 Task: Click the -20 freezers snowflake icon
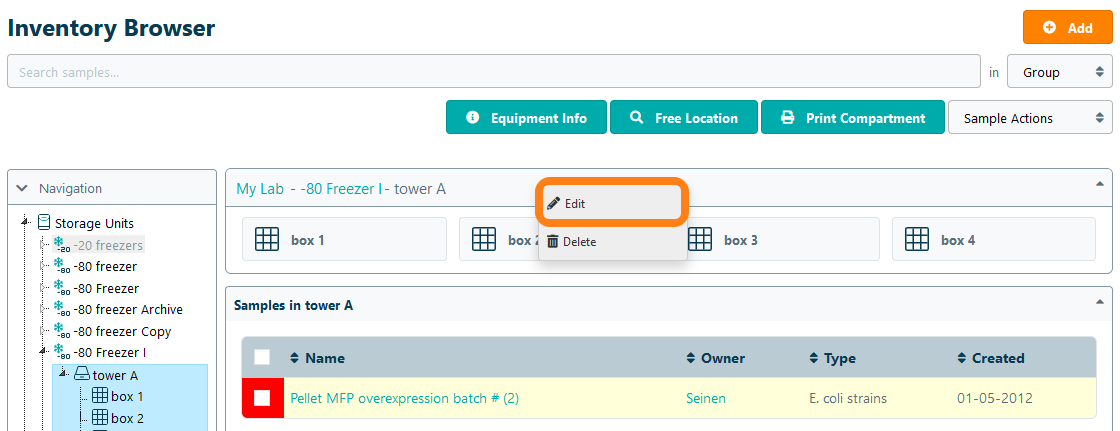pos(62,245)
